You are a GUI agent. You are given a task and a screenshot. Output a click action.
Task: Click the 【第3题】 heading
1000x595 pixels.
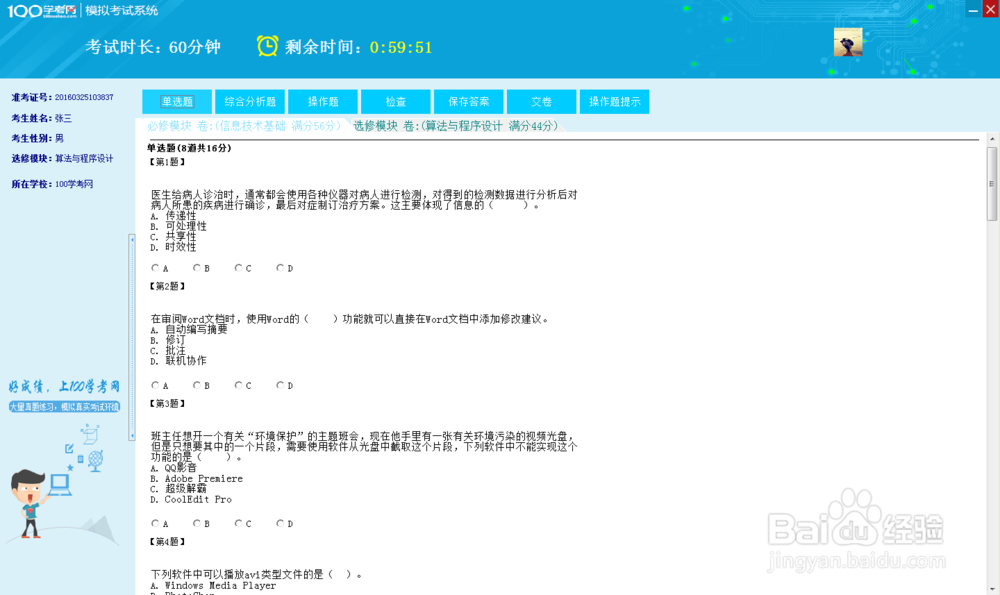click(x=167, y=404)
